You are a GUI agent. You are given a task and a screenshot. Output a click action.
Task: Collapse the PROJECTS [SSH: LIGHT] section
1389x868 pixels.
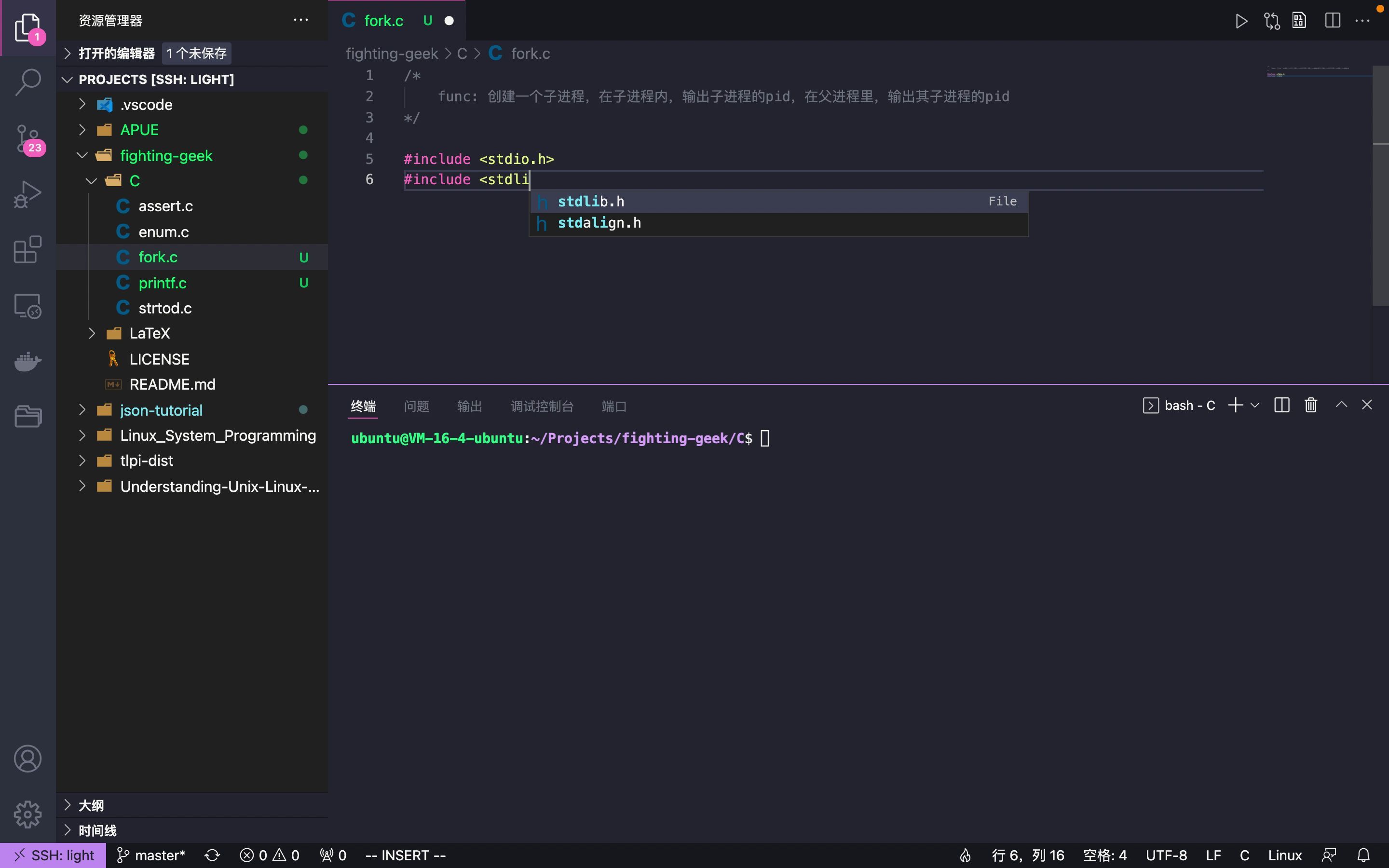pyautogui.click(x=191, y=79)
